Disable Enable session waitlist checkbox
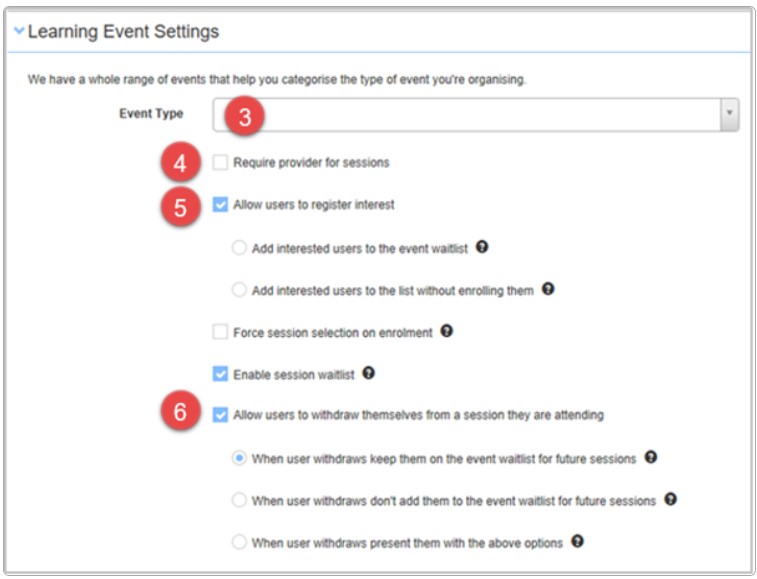Image resolution: width=757 pixels, height=579 pixels. click(x=220, y=374)
